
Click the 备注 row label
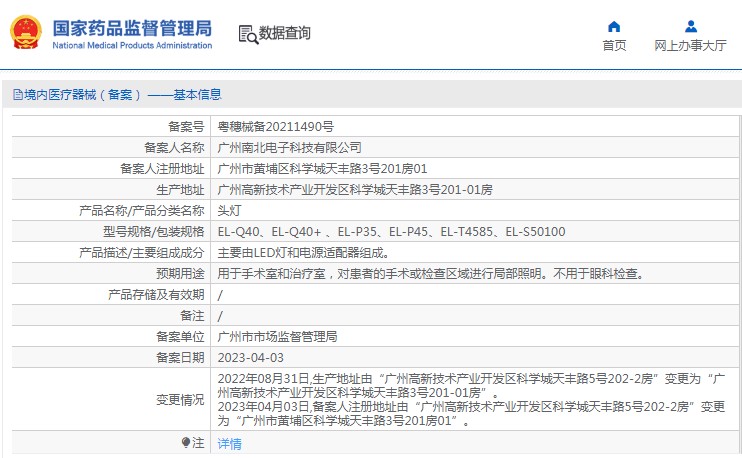(x=192, y=316)
